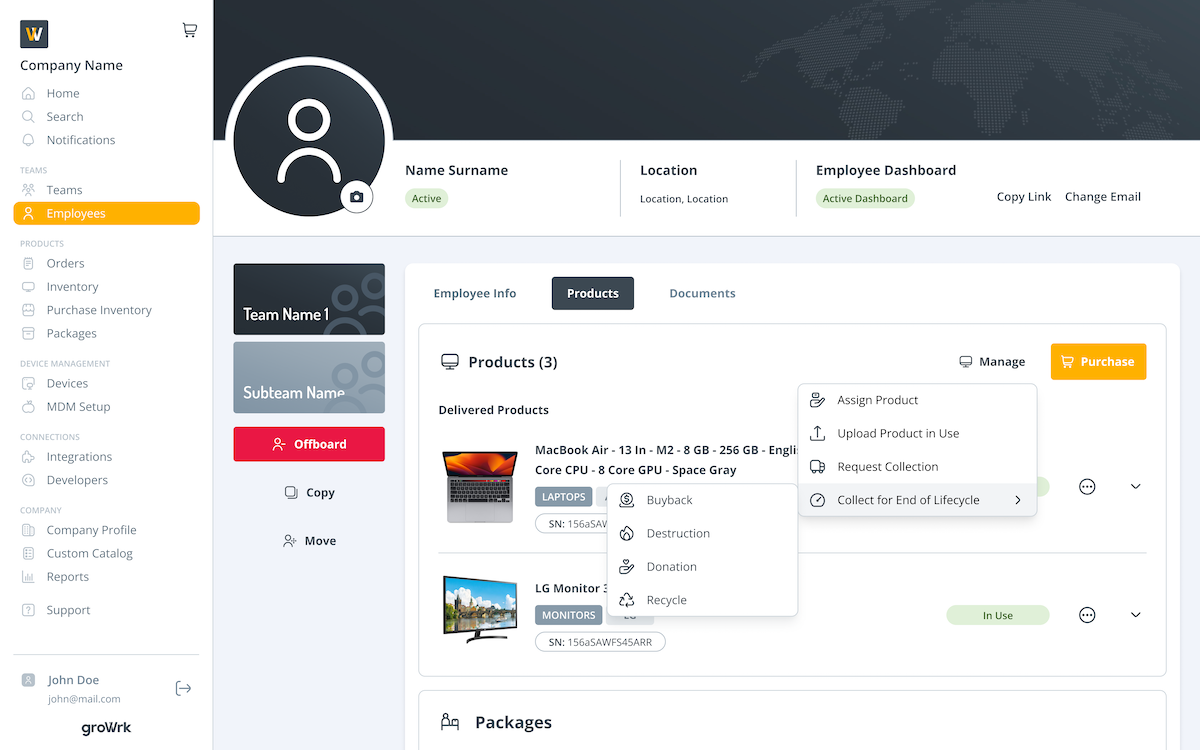This screenshot has height=750, width=1200.
Task: Click the red Offboard button
Action: (309, 444)
